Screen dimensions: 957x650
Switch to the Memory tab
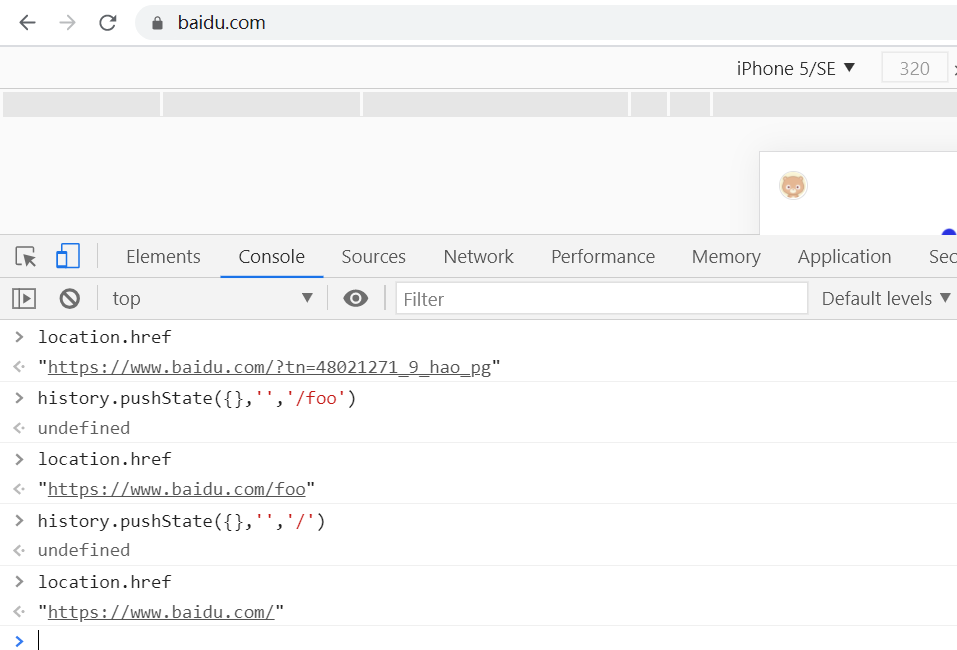(x=726, y=257)
